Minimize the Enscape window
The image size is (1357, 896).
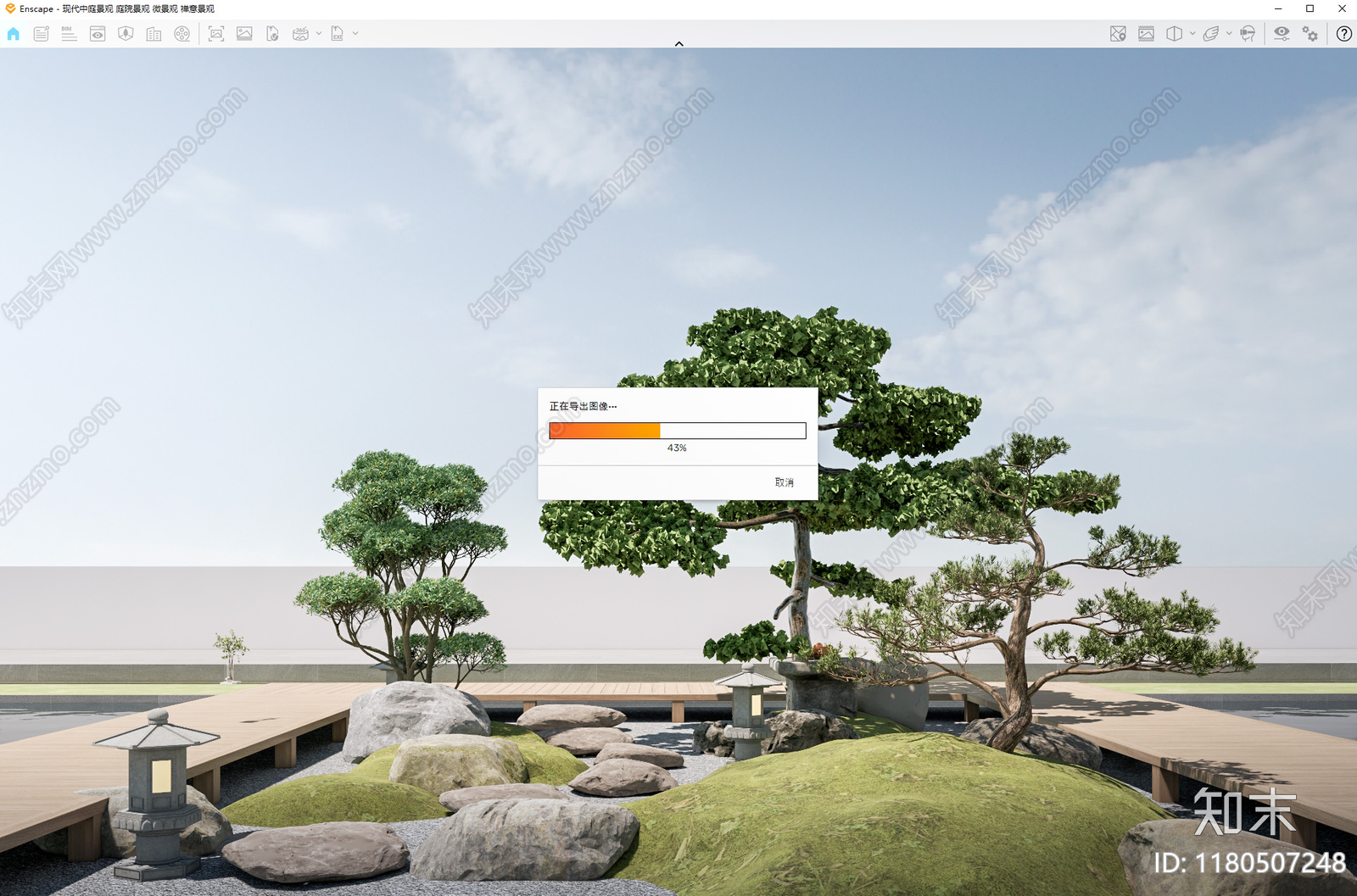[1278, 8]
